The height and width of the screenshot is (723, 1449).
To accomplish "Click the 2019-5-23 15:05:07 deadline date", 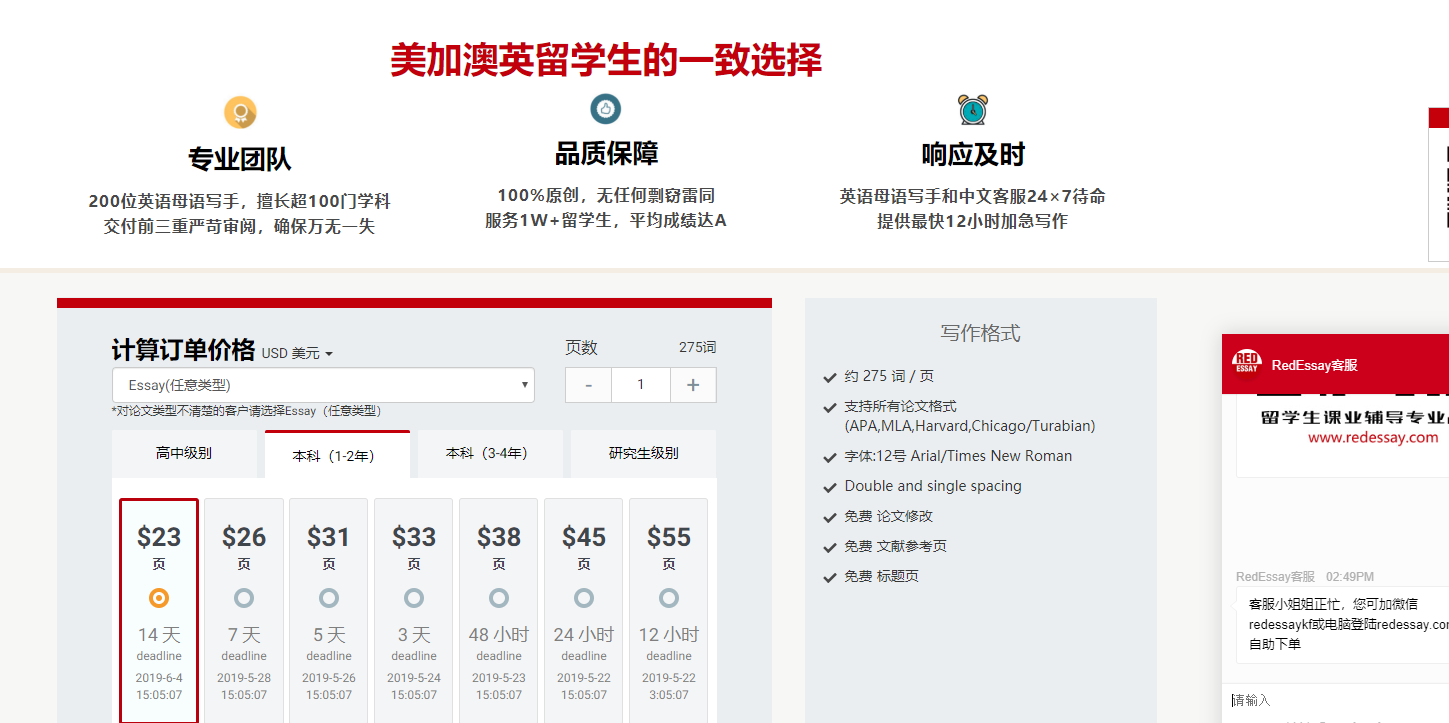I will [x=499, y=686].
